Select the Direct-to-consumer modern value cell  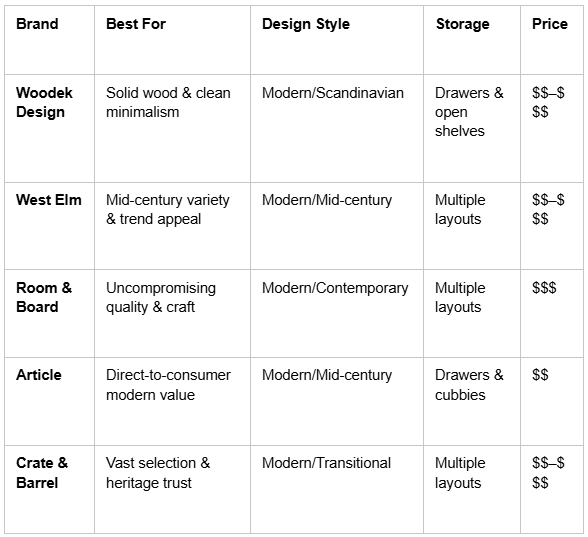172,401
